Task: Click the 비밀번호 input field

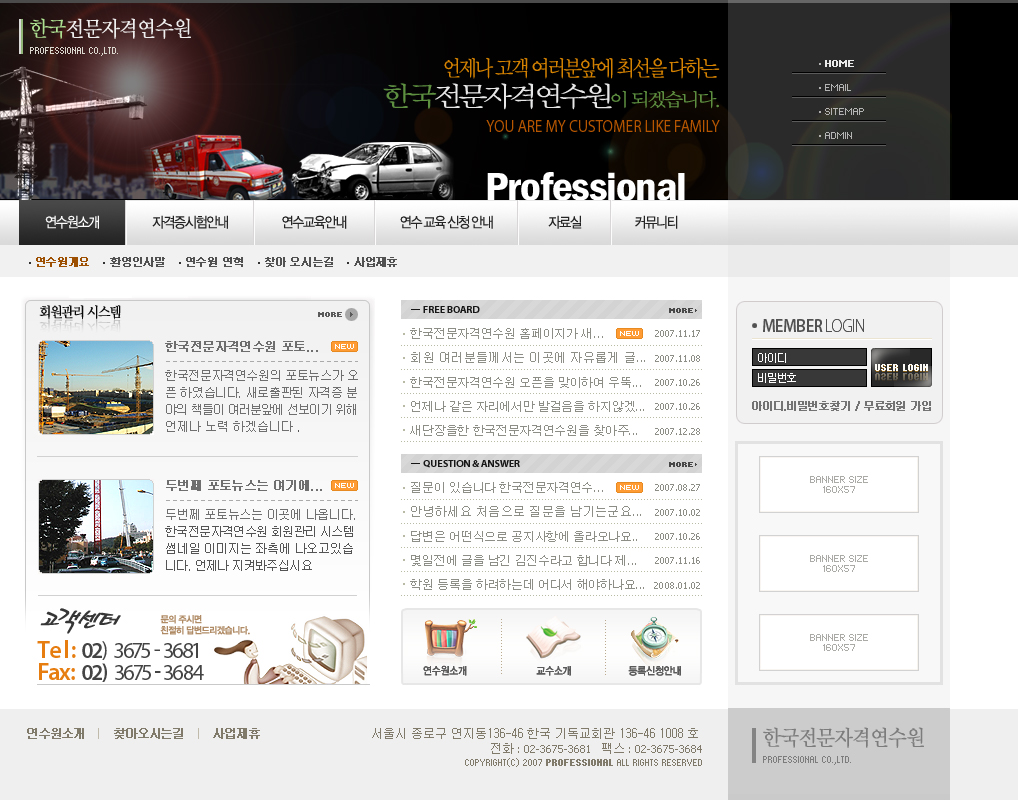Action: [809, 378]
